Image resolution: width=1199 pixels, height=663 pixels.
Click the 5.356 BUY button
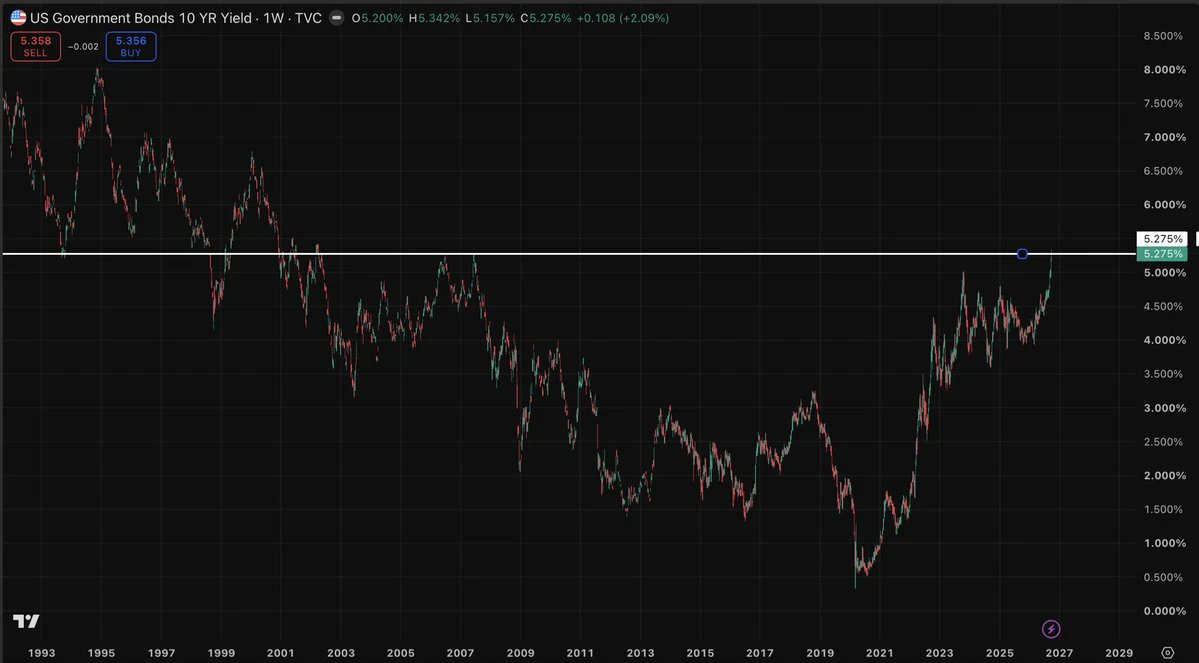131,47
